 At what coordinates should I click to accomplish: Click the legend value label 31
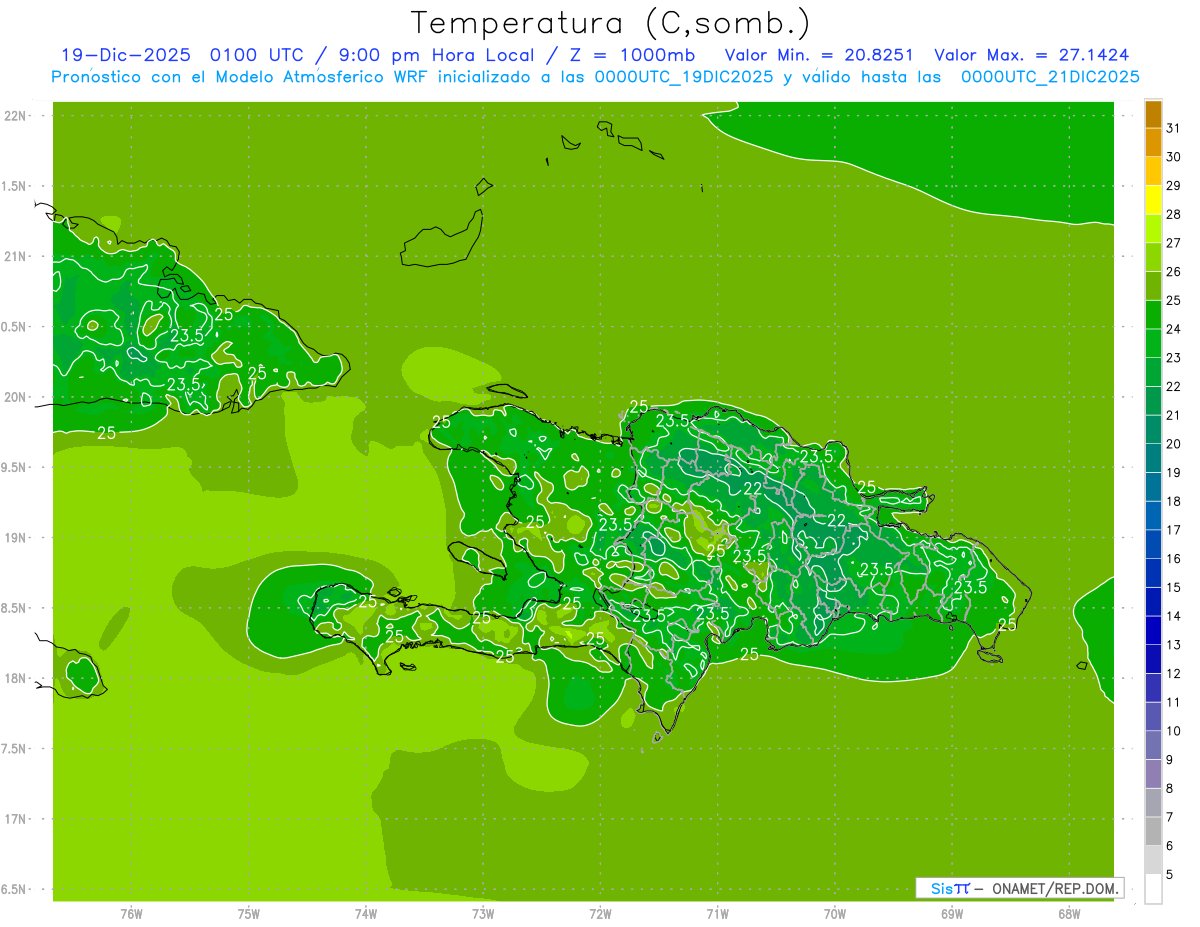1173,128
